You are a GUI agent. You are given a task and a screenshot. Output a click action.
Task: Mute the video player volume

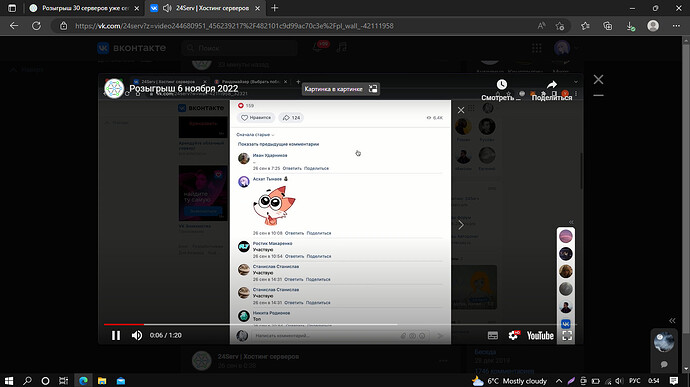137,335
